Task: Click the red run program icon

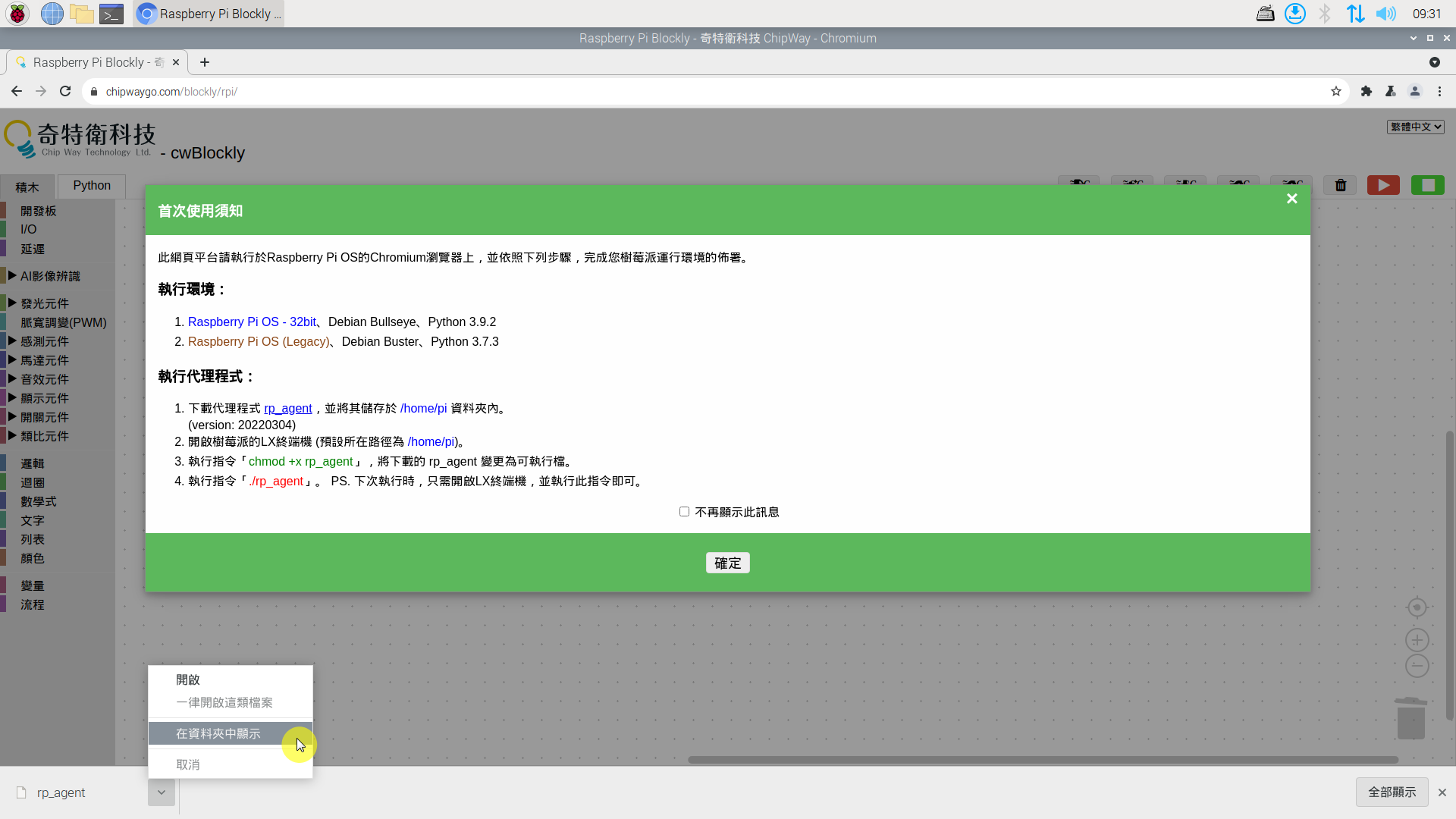Action: (x=1383, y=185)
